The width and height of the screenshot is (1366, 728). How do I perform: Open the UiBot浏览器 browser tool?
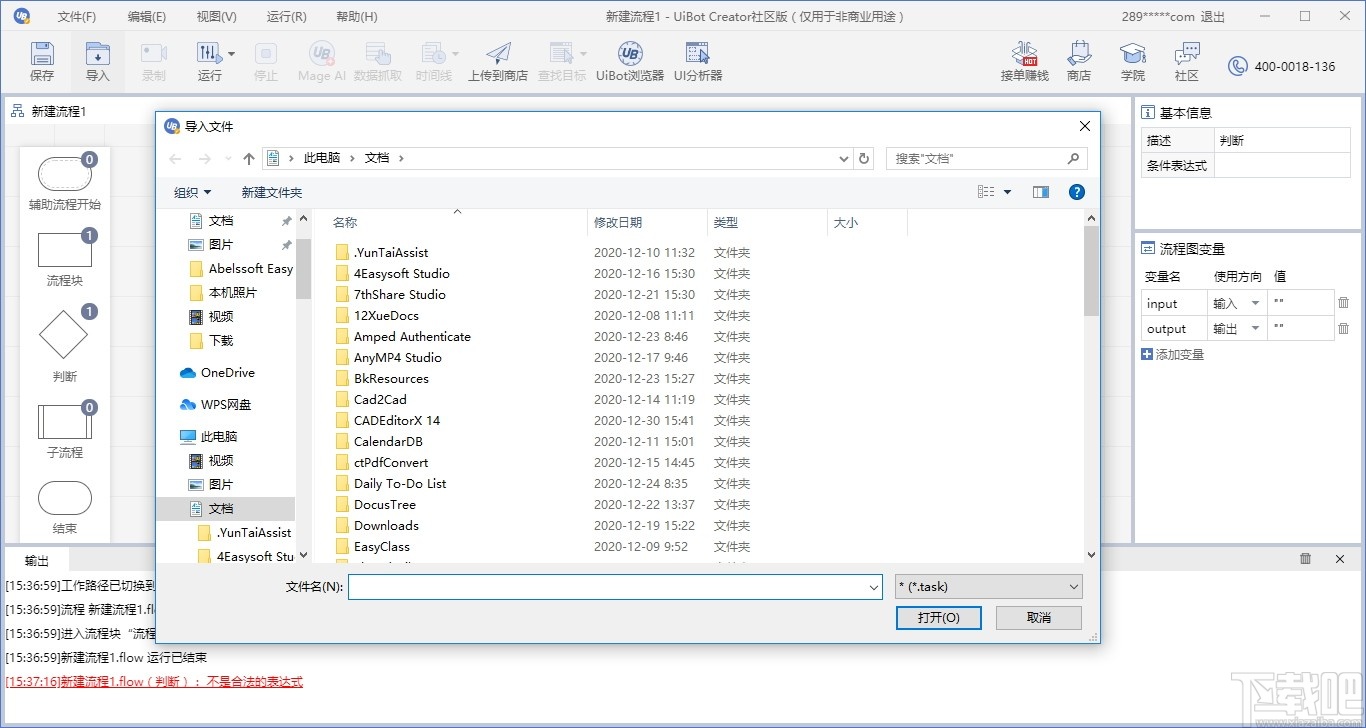[630, 61]
